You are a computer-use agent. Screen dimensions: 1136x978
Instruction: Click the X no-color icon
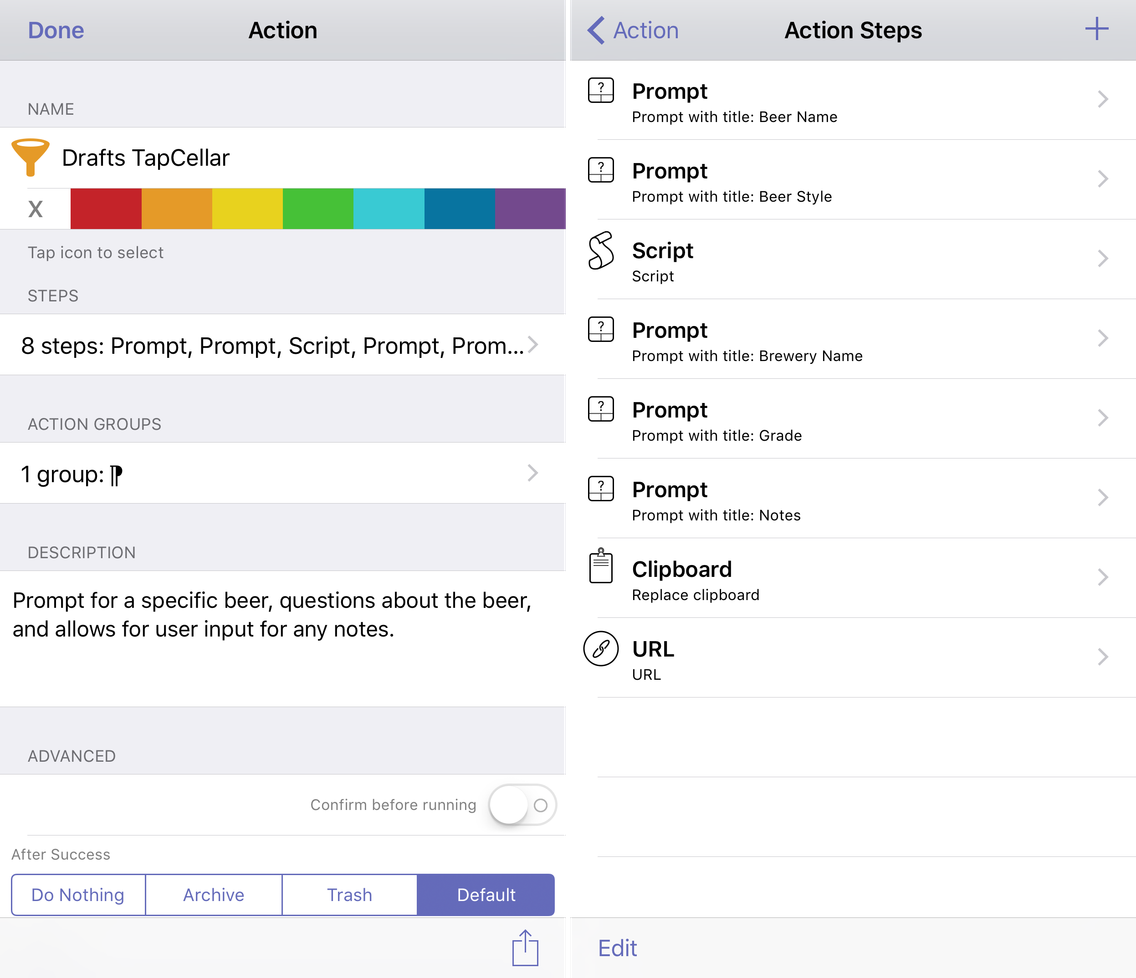coord(36,209)
